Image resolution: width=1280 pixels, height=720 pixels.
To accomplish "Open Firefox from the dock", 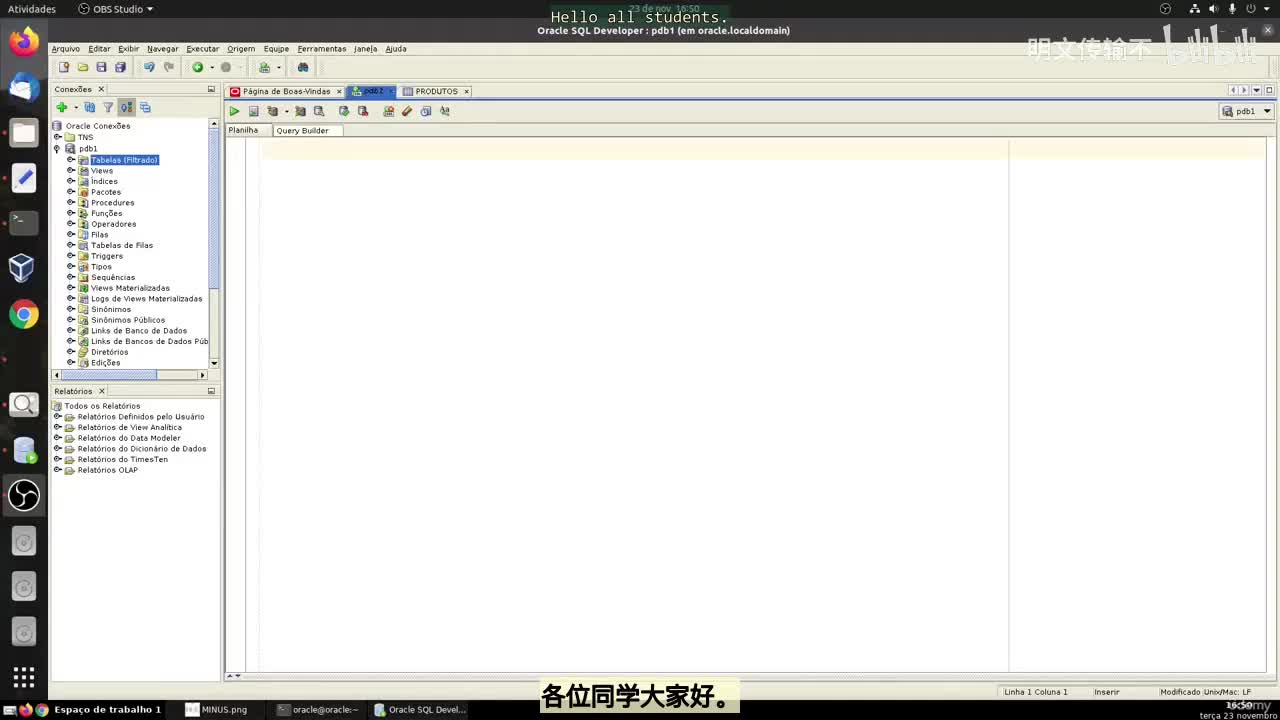I will (x=24, y=42).
